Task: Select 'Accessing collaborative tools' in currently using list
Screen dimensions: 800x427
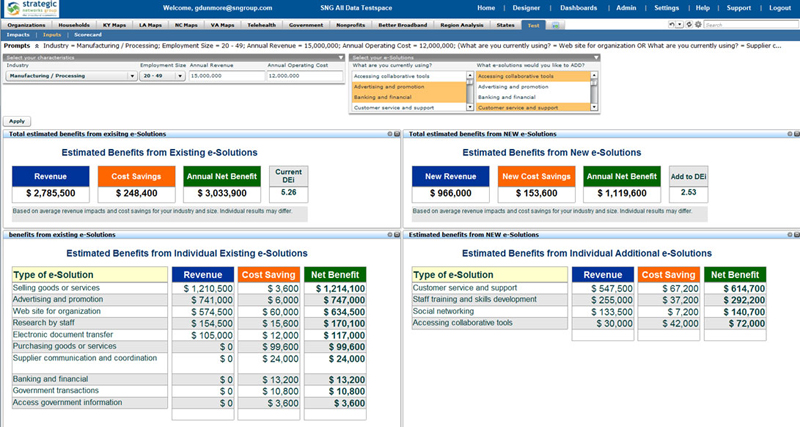Action: click(409, 76)
